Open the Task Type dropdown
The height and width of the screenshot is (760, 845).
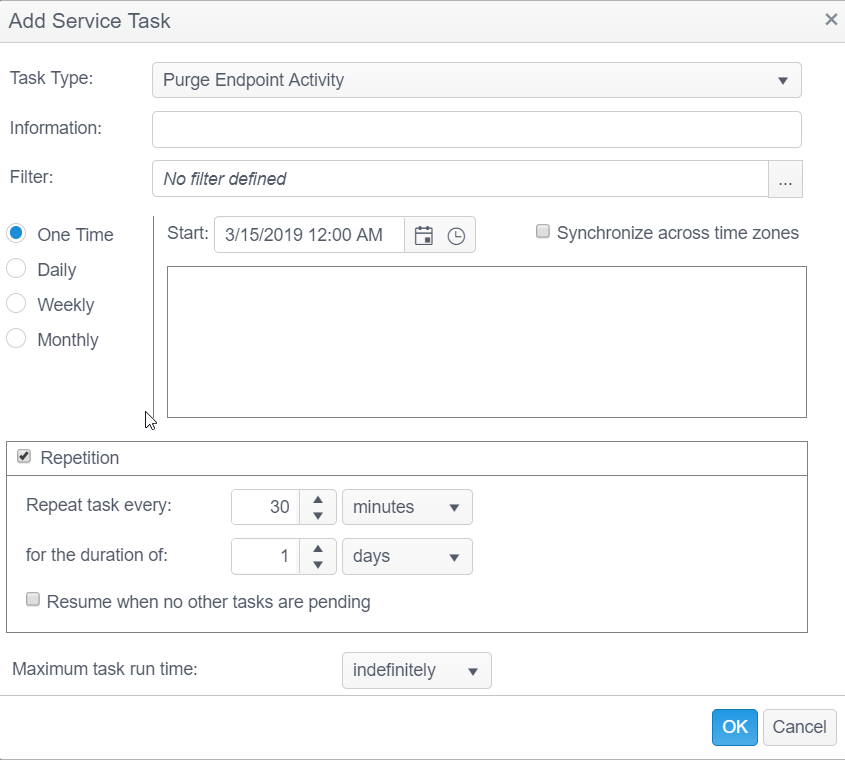click(x=476, y=80)
